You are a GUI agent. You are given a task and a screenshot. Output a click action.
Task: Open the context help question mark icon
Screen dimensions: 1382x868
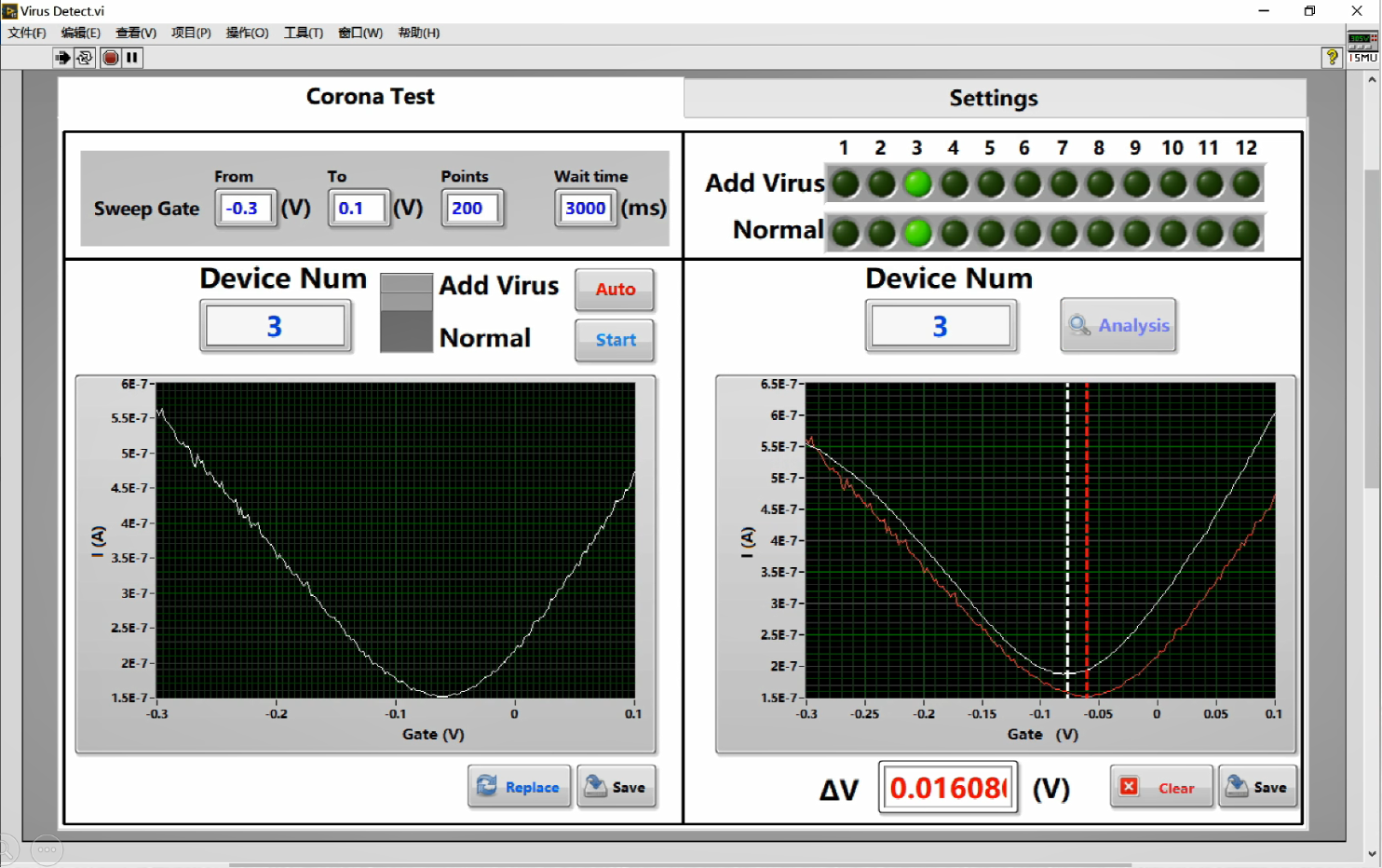pyautogui.click(x=1332, y=58)
